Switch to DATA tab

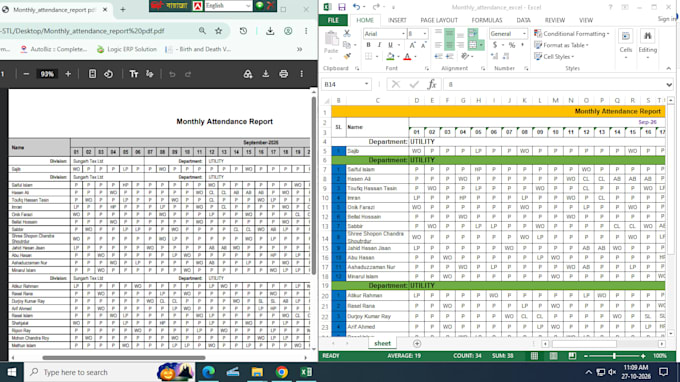click(523, 20)
